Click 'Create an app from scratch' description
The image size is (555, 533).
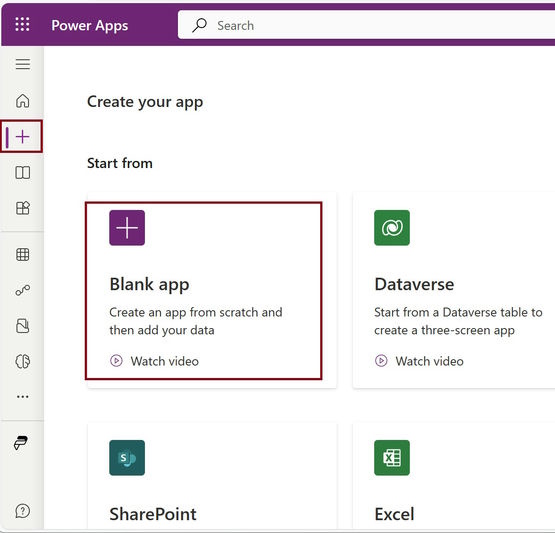pyautogui.click(x=196, y=321)
